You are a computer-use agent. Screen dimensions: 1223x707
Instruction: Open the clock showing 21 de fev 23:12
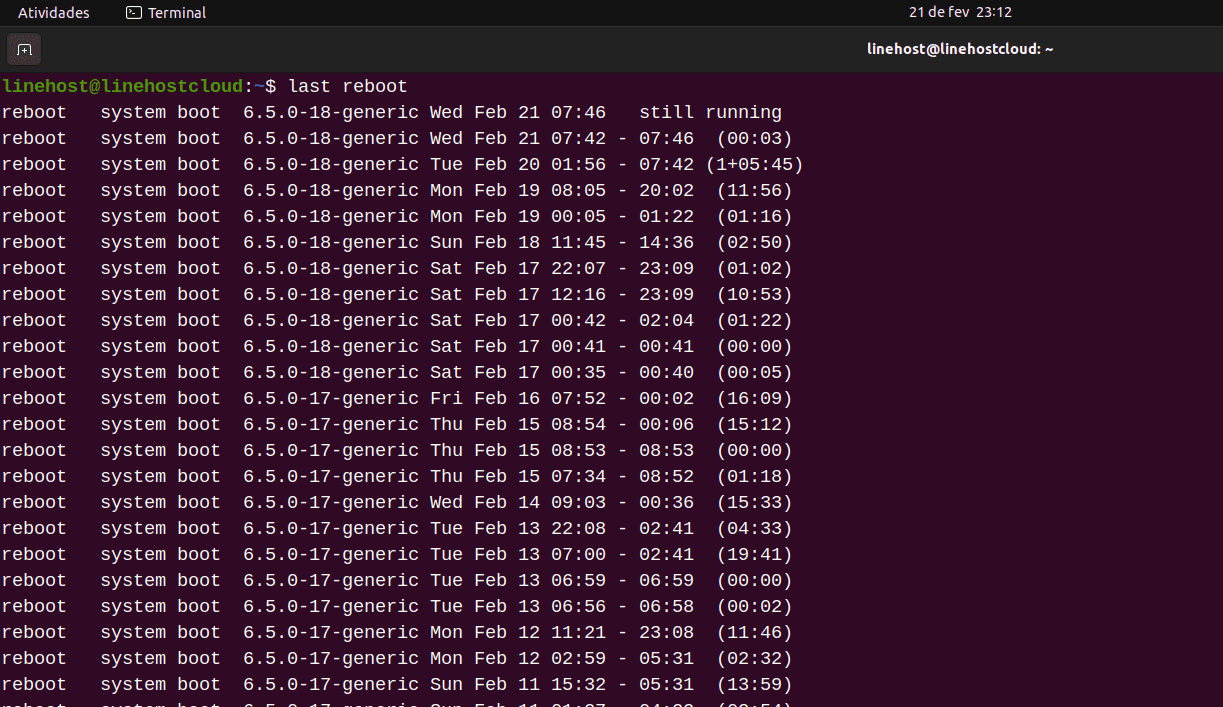pyautogui.click(x=946, y=13)
